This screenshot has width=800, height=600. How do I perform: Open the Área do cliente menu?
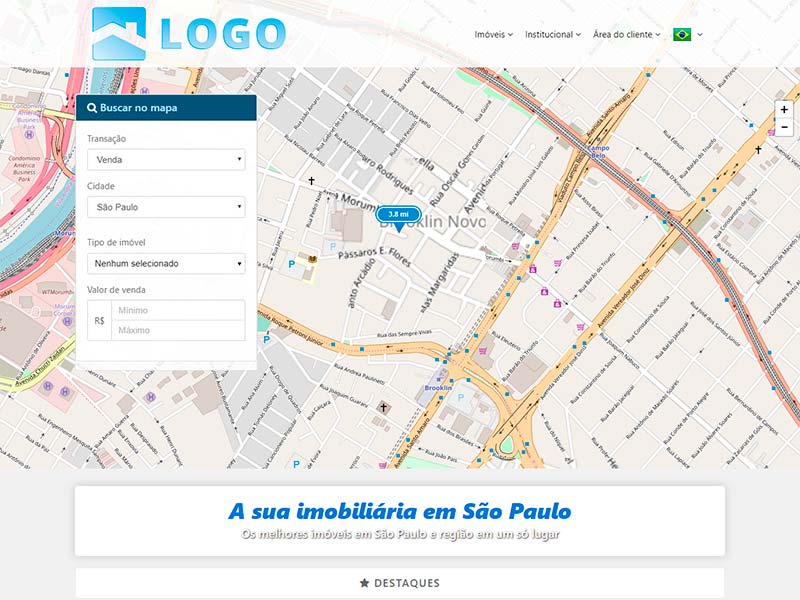(x=627, y=35)
